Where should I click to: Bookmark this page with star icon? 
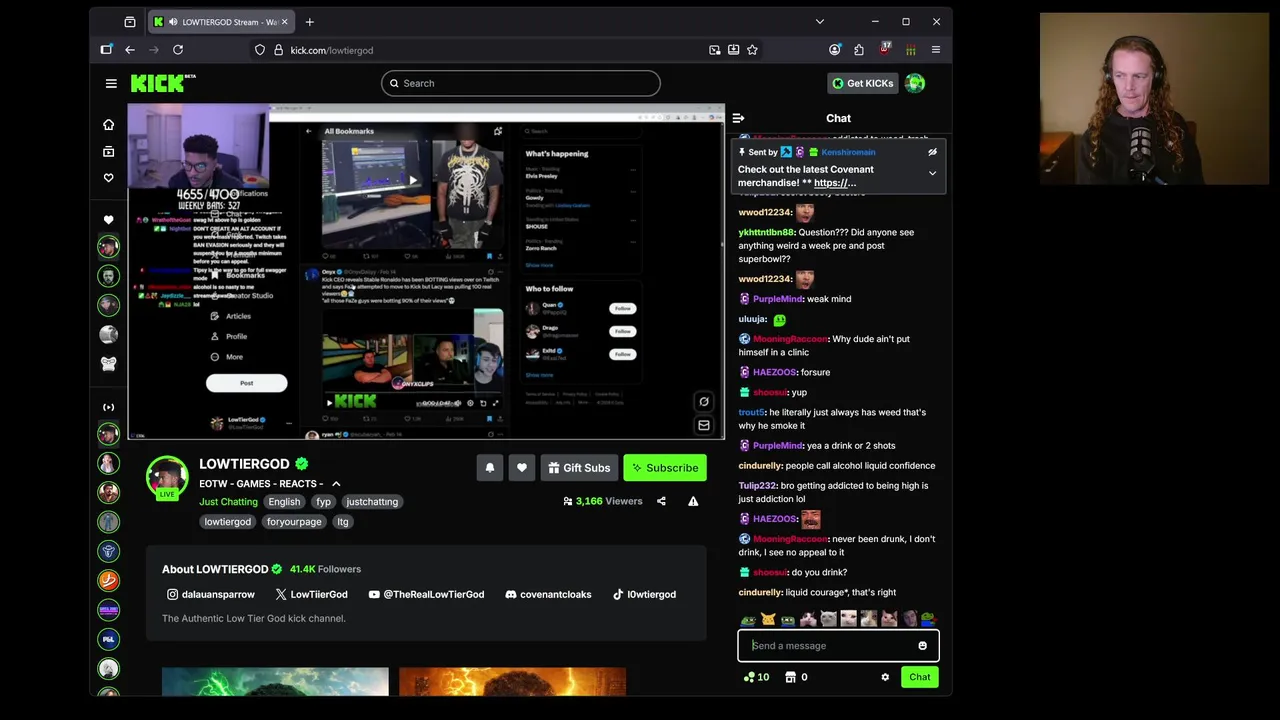pos(752,50)
